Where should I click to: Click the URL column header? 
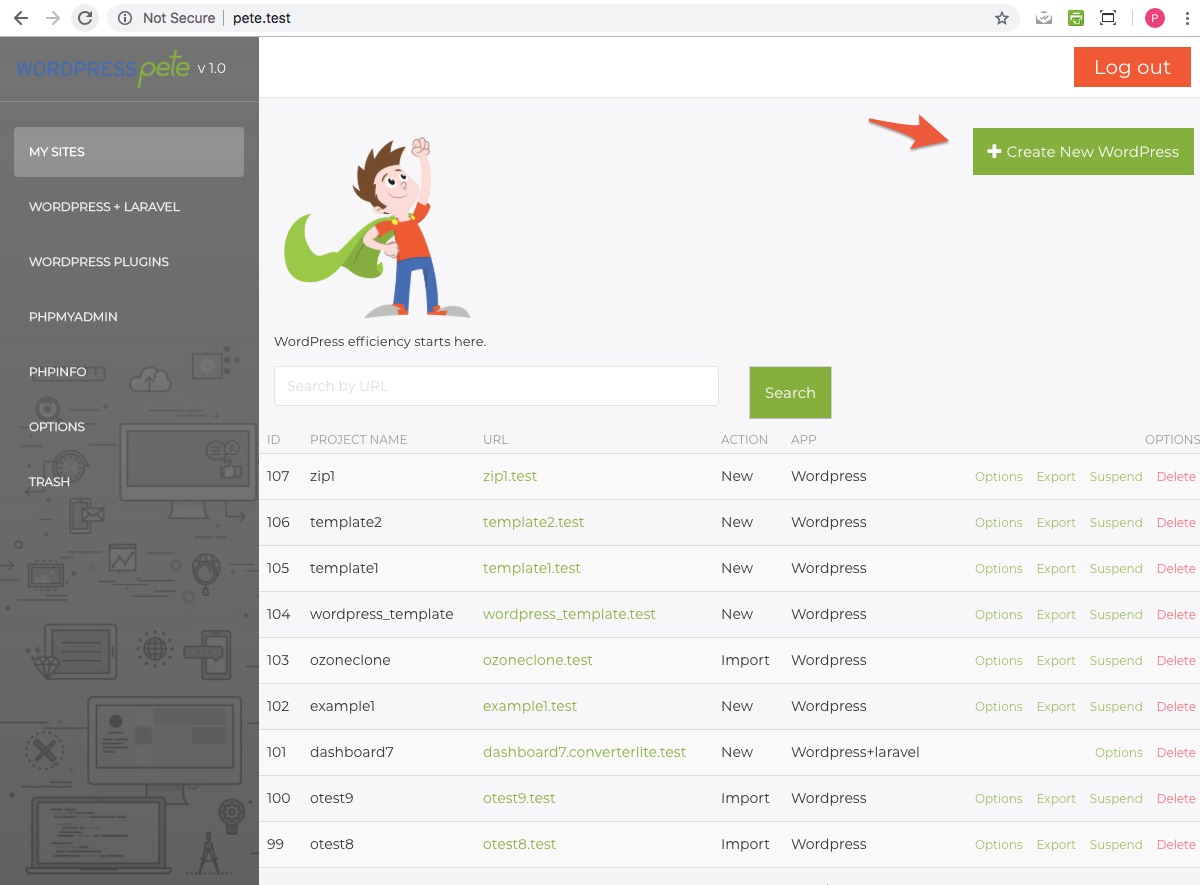point(496,439)
